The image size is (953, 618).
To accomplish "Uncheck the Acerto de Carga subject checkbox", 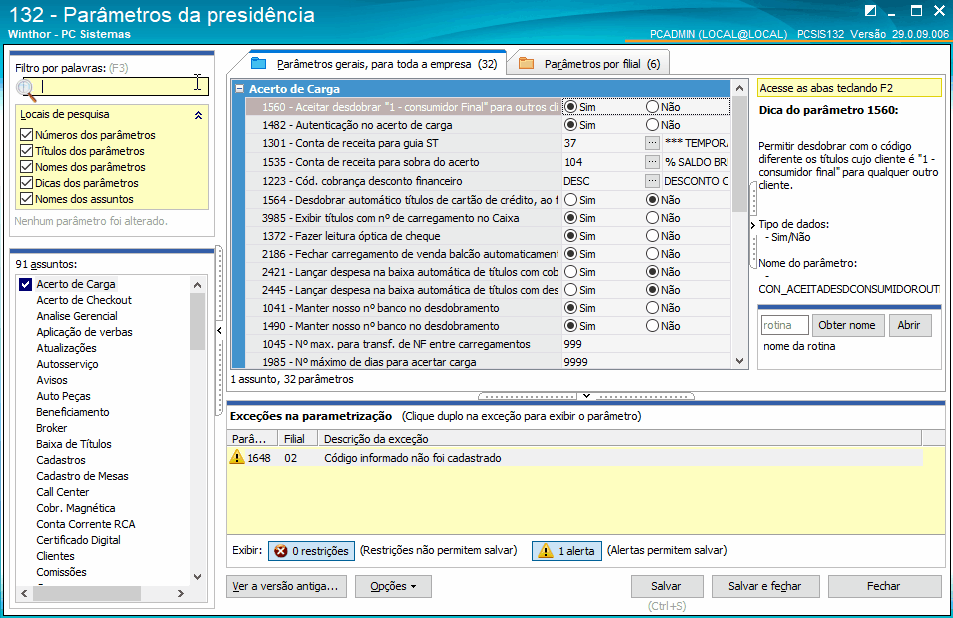I will [26, 284].
